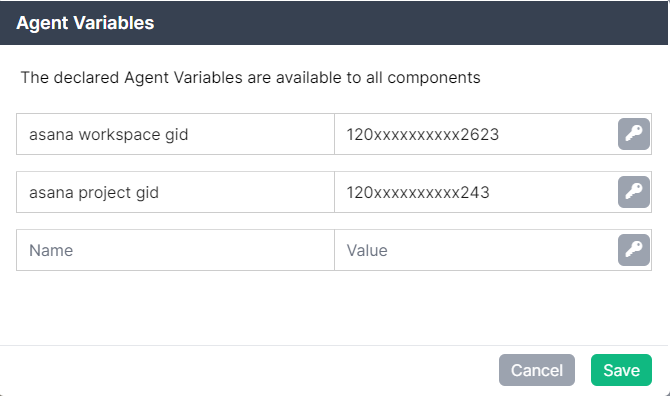670x396 pixels.
Task: Save the agent variables
Action: pyautogui.click(x=621, y=370)
